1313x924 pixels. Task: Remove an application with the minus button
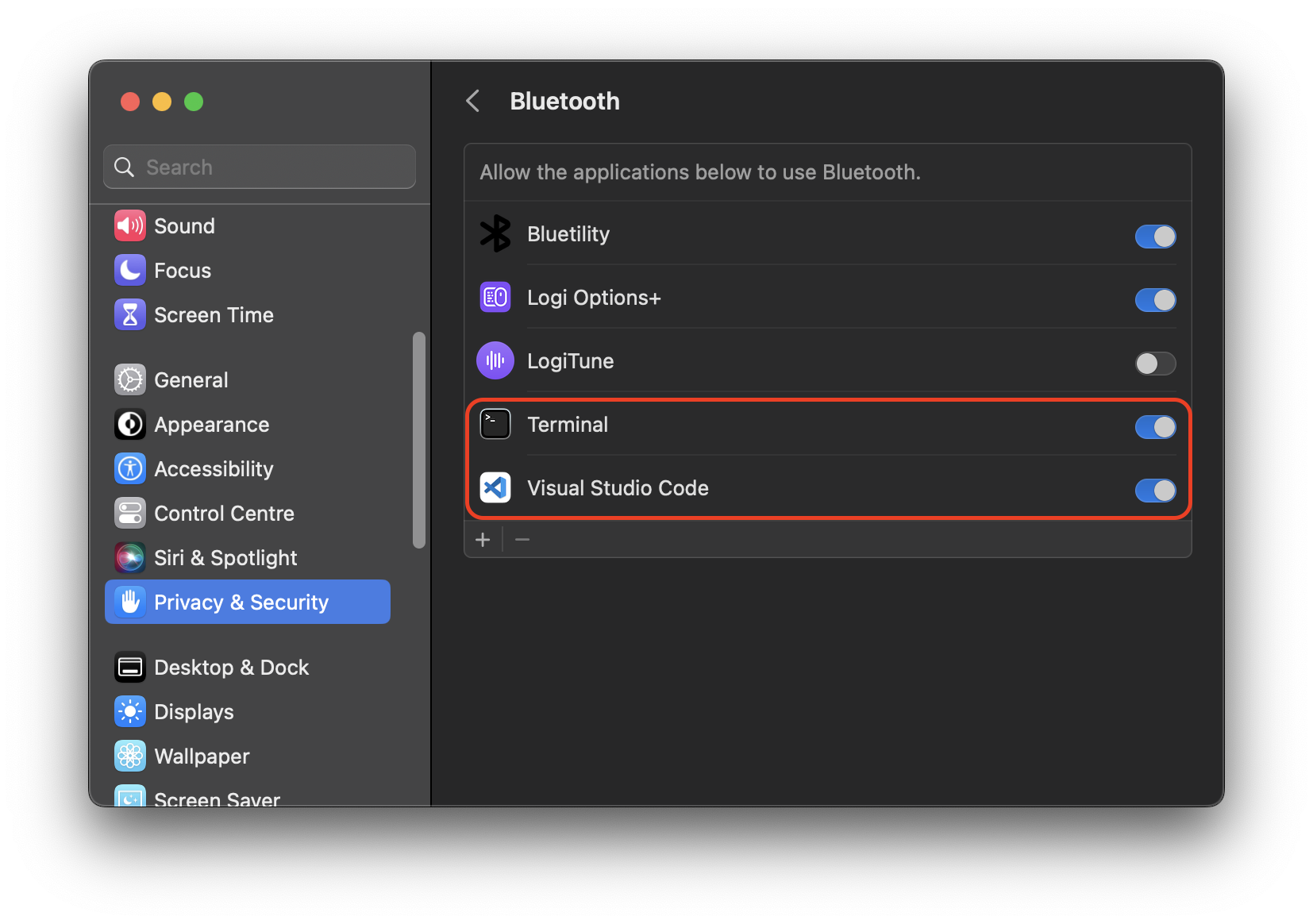click(522, 540)
